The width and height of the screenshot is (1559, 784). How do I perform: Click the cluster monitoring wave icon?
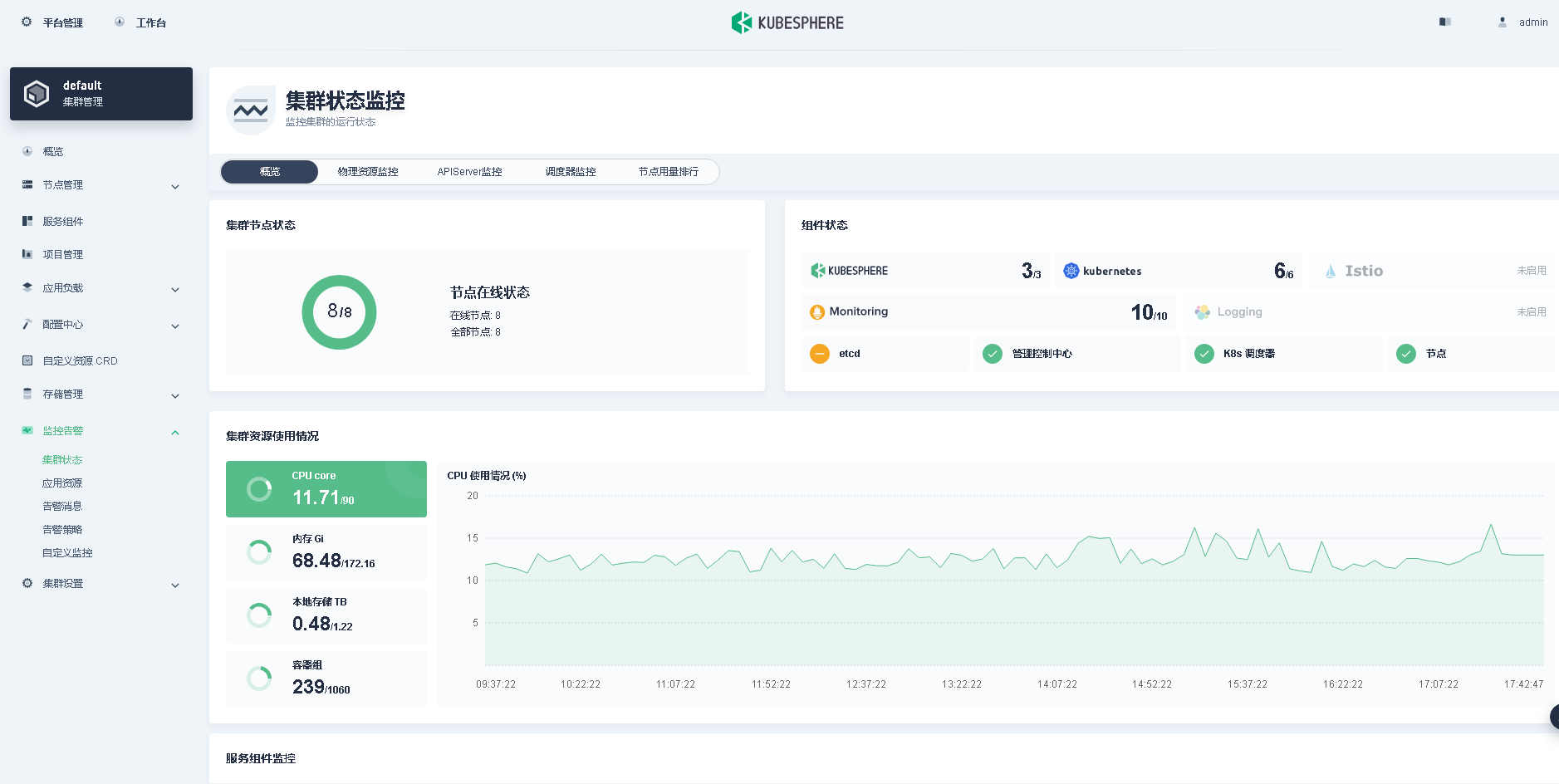click(x=251, y=110)
